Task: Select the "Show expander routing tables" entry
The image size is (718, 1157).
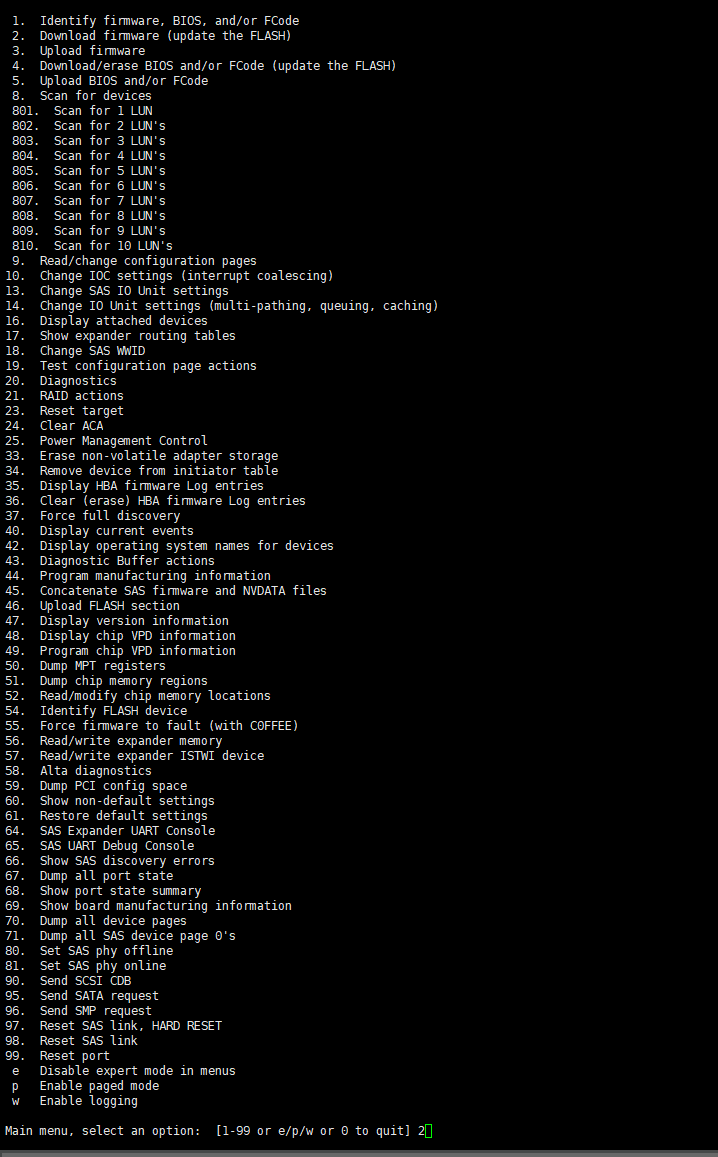Action: point(137,336)
